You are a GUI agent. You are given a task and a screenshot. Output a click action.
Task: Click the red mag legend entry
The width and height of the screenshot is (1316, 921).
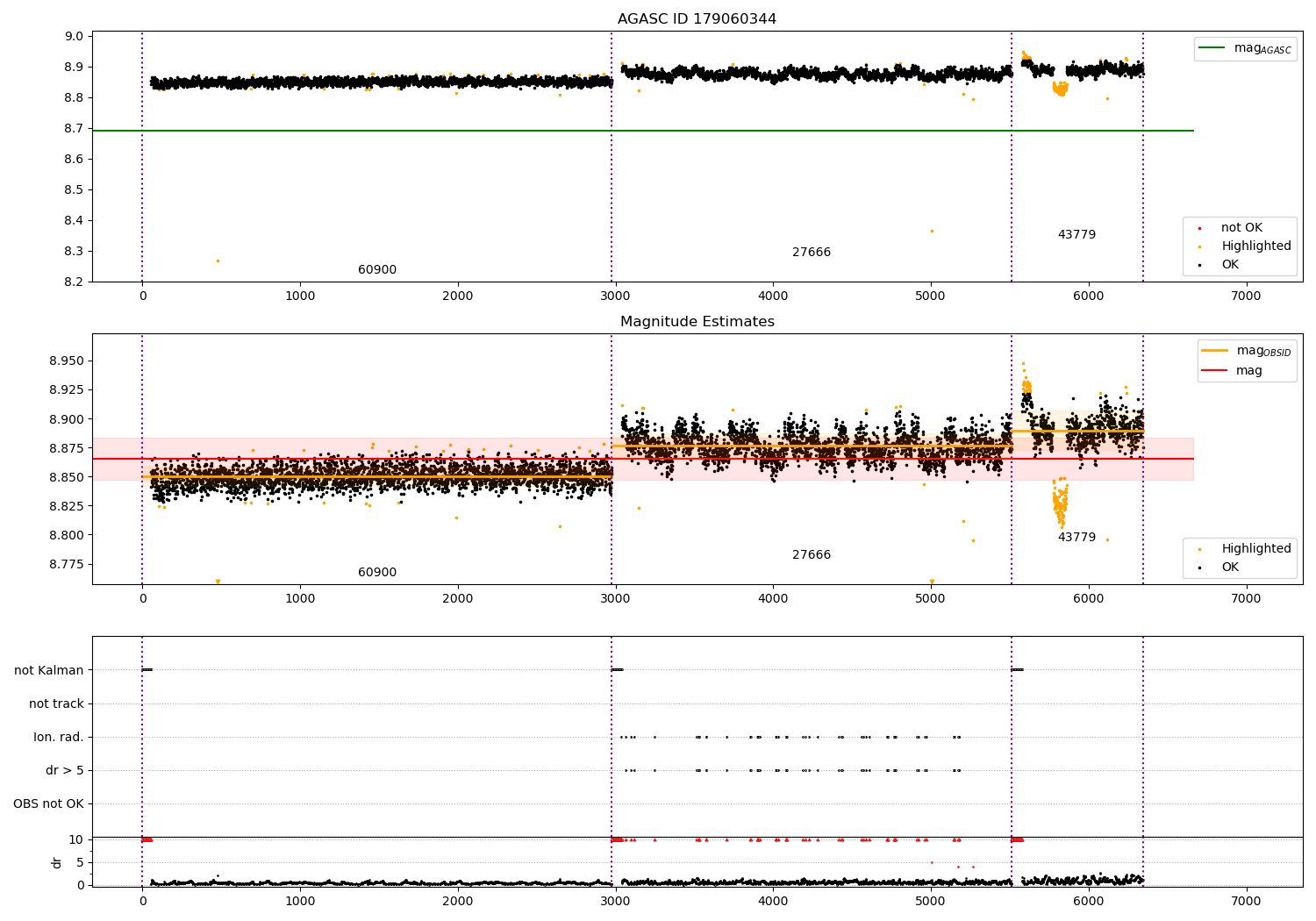click(x=1232, y=370)
